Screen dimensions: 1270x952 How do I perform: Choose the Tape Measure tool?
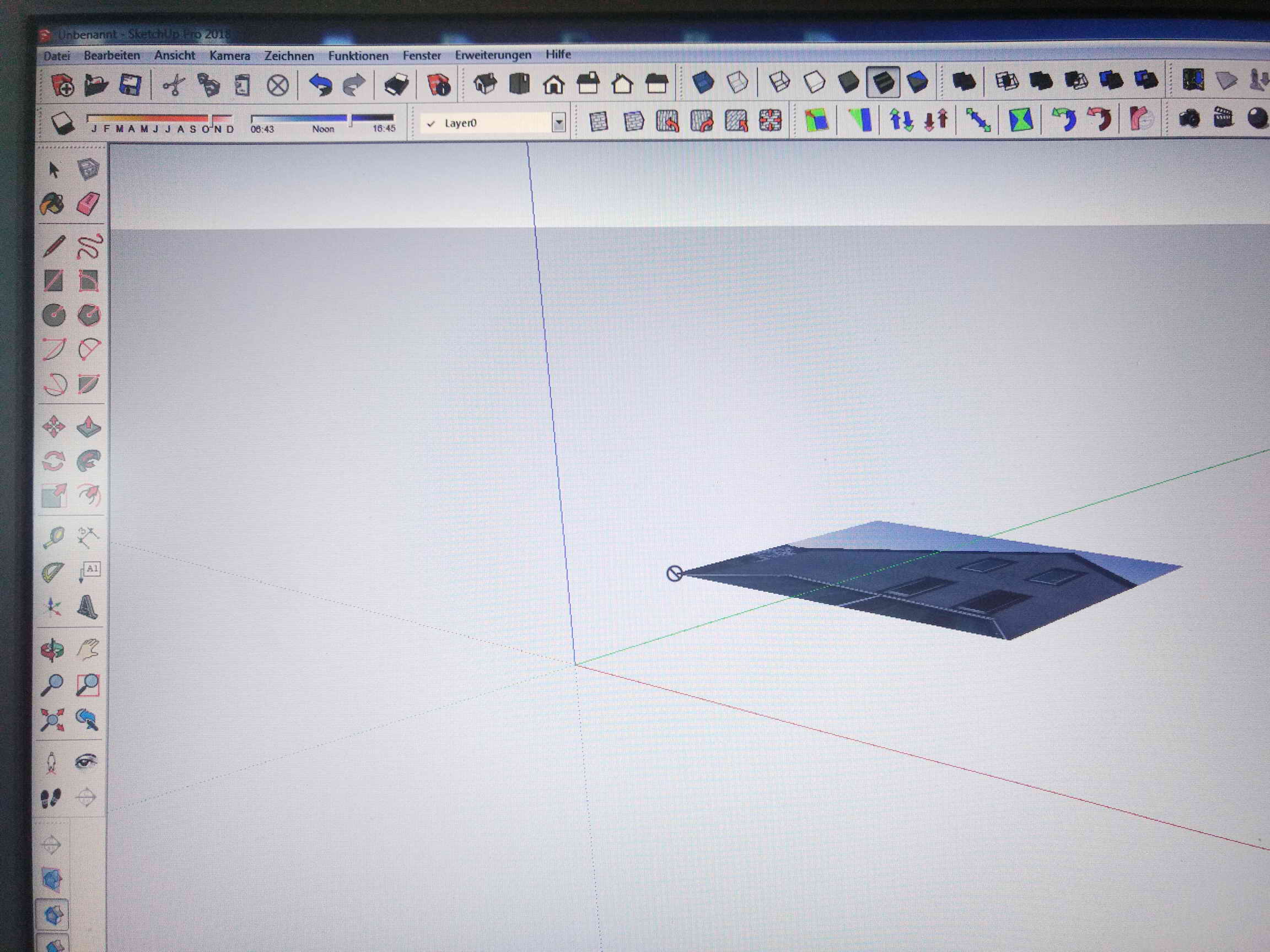53,538
